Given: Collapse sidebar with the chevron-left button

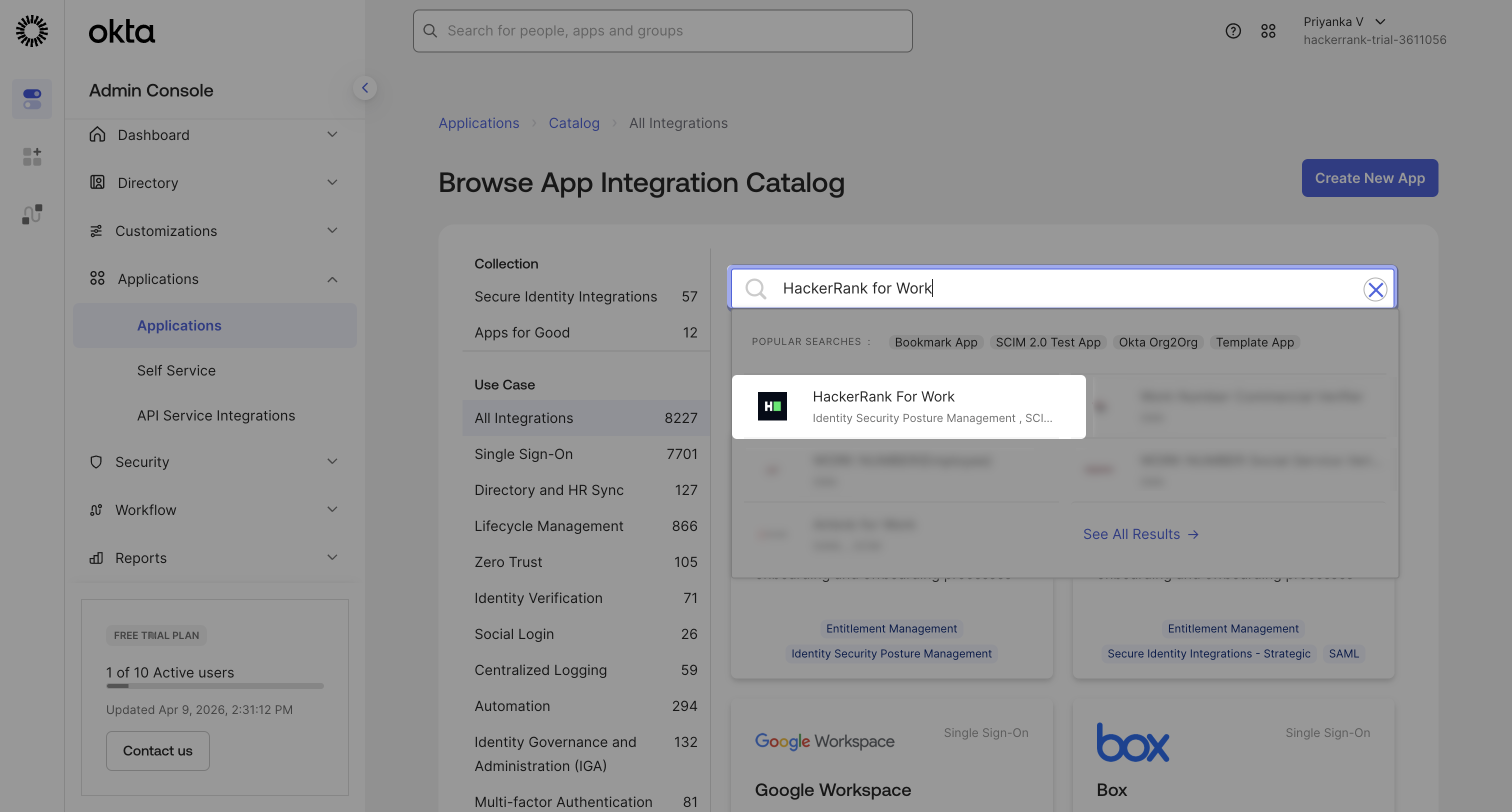Looking at the screenshot, I should (364, 88).
